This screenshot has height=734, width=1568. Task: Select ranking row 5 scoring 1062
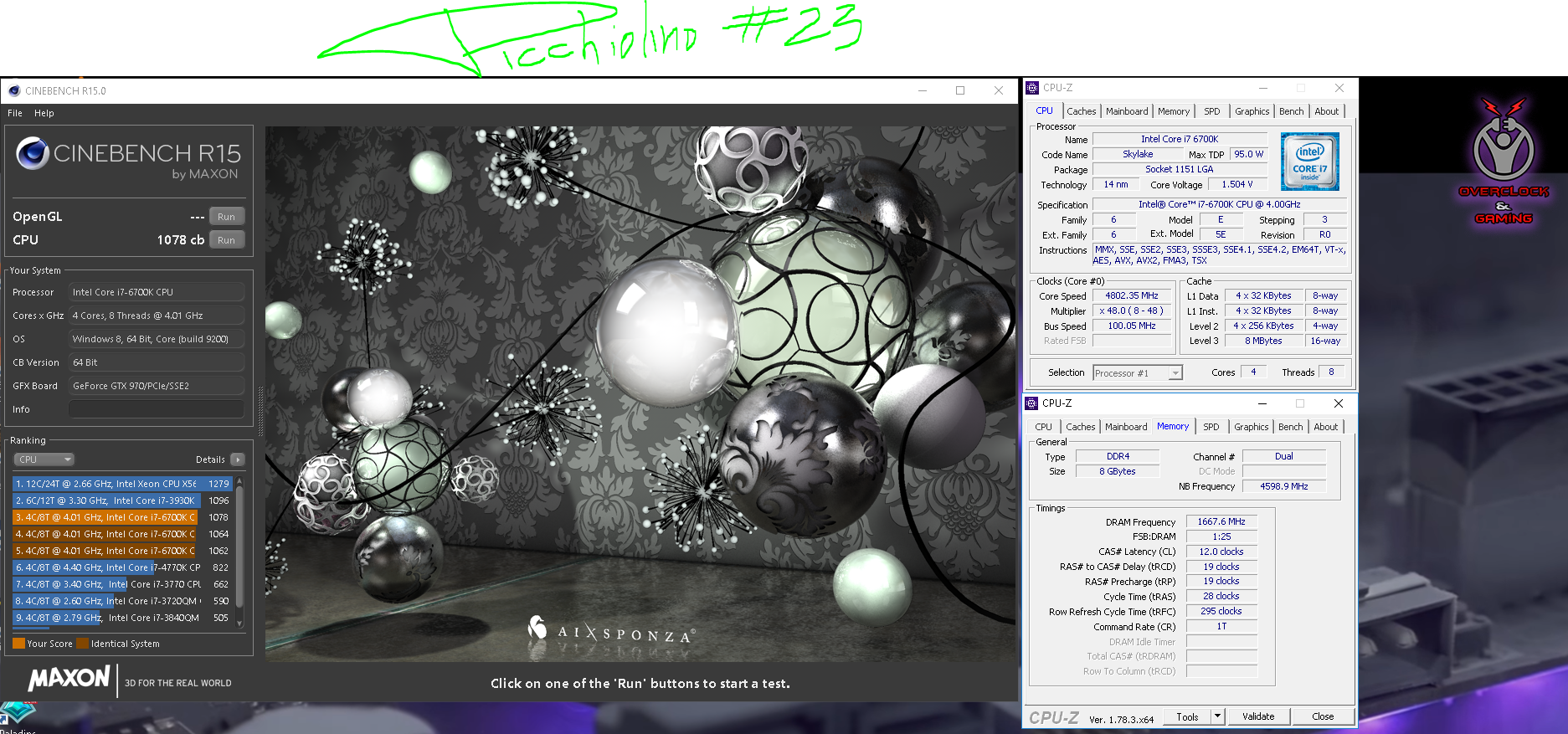point(122,551)
